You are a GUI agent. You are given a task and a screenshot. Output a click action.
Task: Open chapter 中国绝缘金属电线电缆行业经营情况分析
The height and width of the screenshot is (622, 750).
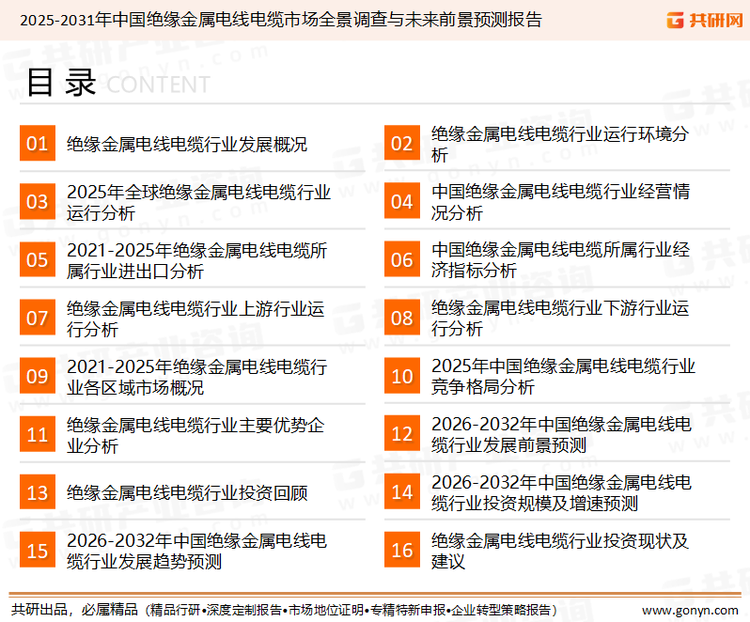click(561, 202)
